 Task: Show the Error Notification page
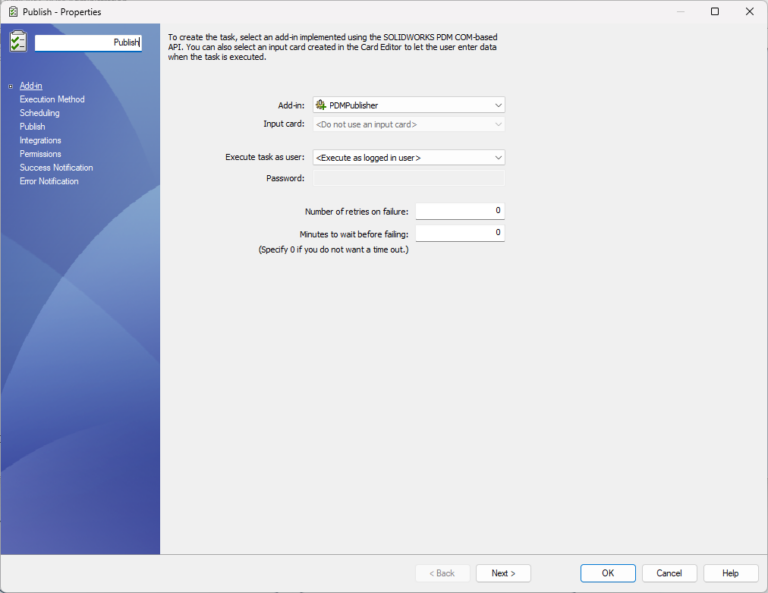click(49, 181)
